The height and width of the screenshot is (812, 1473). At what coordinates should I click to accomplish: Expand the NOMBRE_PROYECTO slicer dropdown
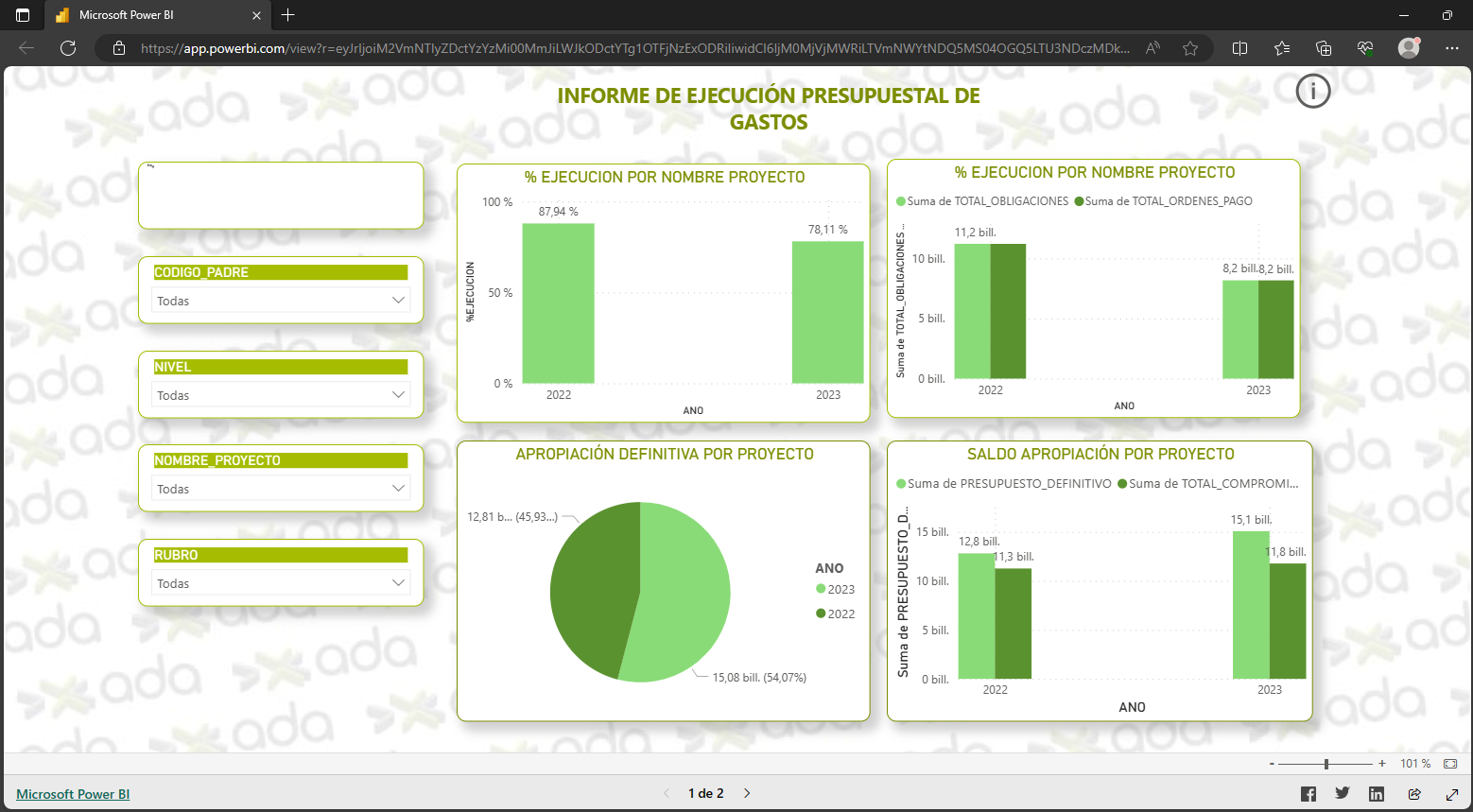(281, 489)
